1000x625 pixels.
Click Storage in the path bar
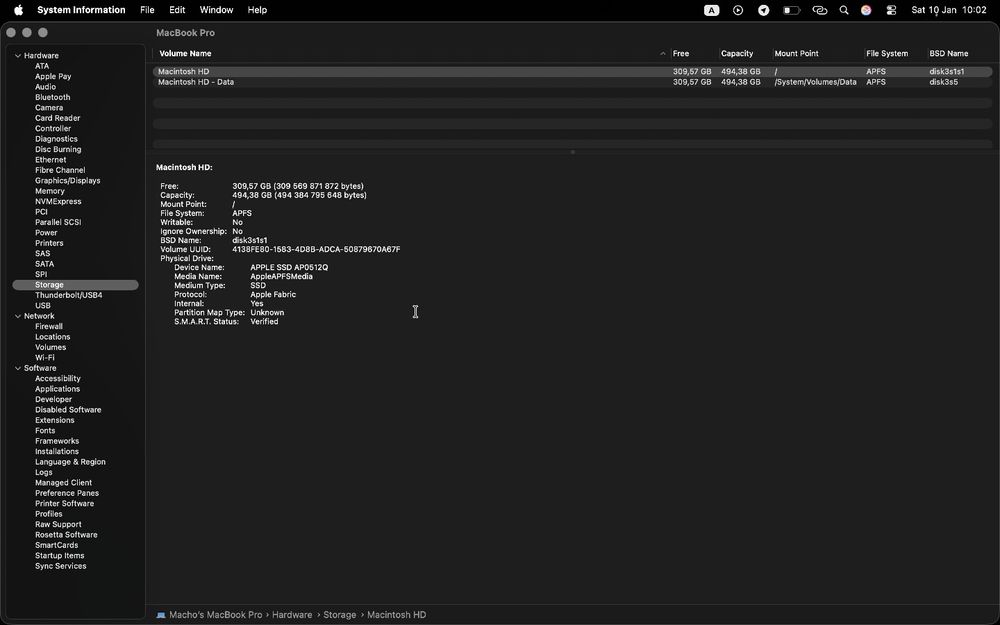[339, 615]
